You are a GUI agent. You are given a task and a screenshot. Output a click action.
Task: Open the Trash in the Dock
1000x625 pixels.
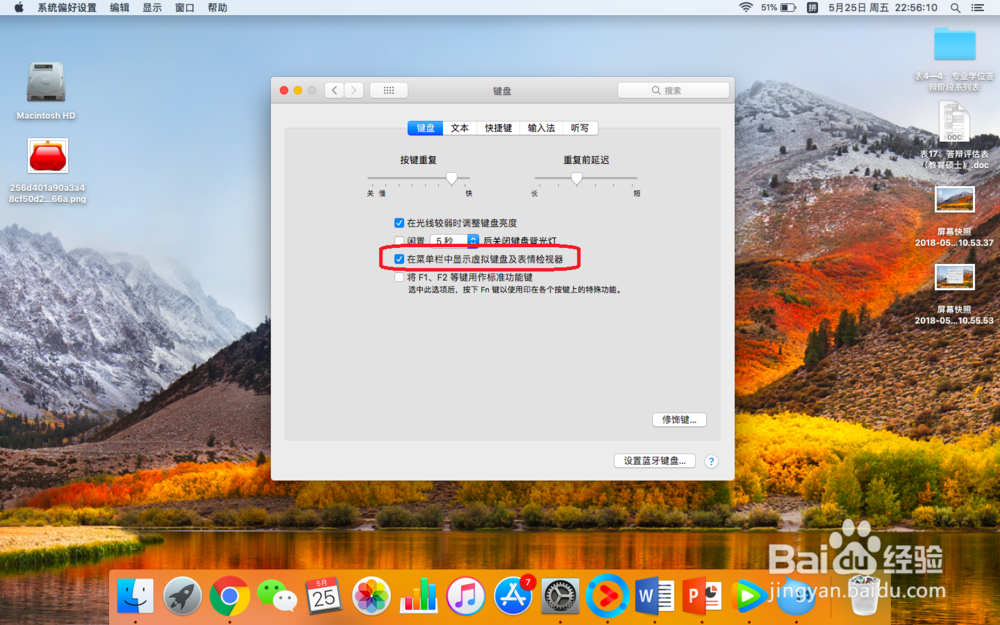pyautogui.click(x=865, y=595)
